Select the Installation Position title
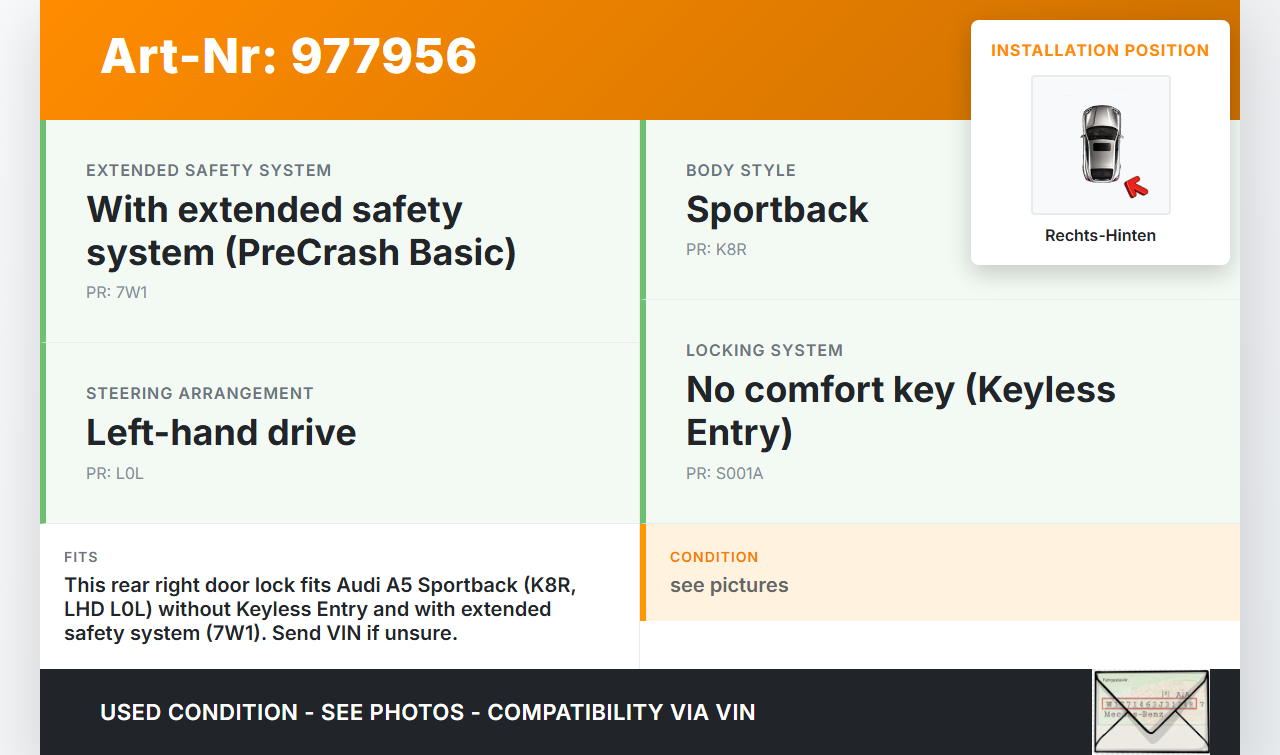This screenshot has height=755, width=1280. (x=1100, y=50)
